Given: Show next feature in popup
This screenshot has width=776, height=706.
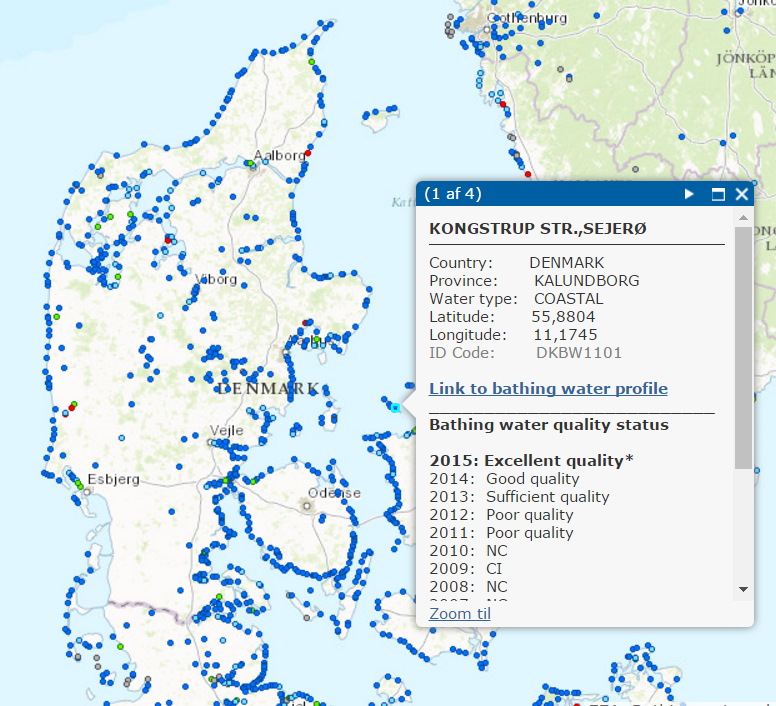Looking at the screenshot, I should (x=689, y=194).
